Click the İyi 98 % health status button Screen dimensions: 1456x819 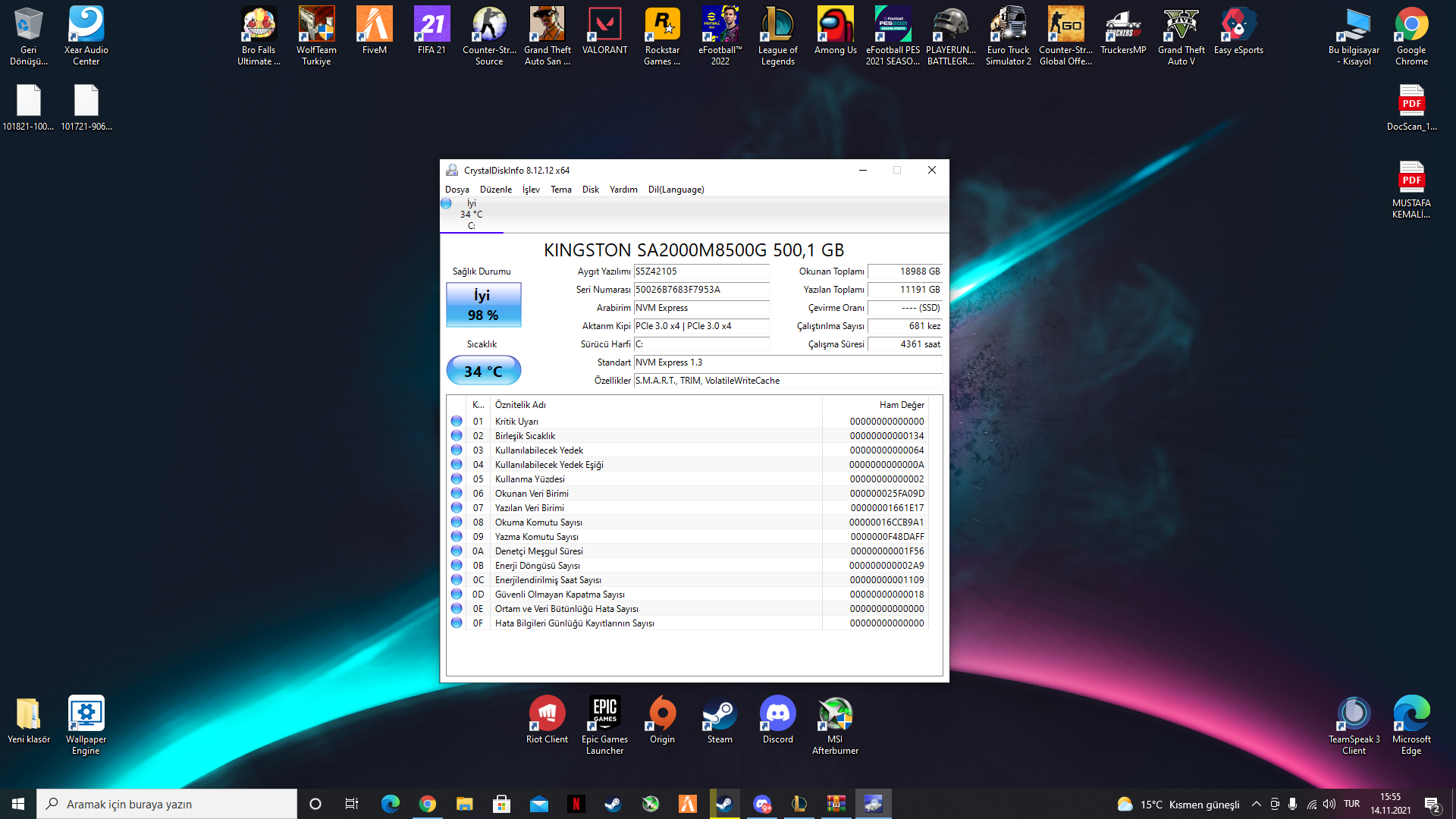483,305
